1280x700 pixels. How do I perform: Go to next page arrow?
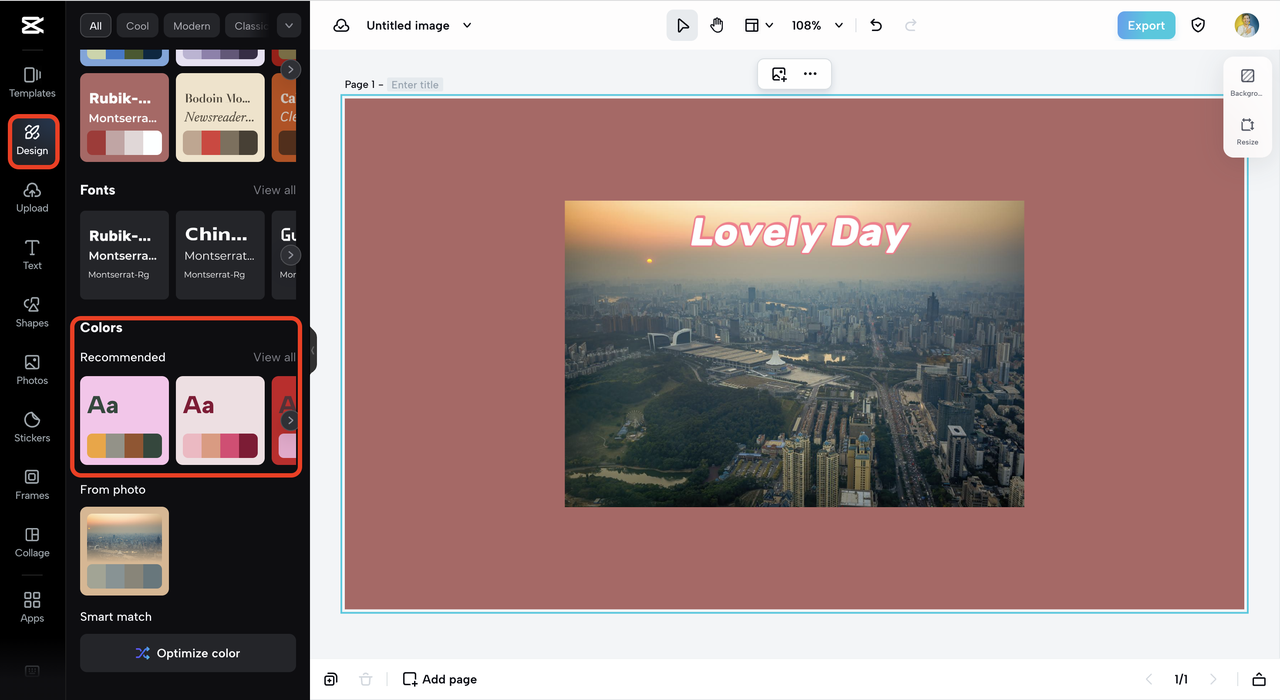(x=1213, y=679)
